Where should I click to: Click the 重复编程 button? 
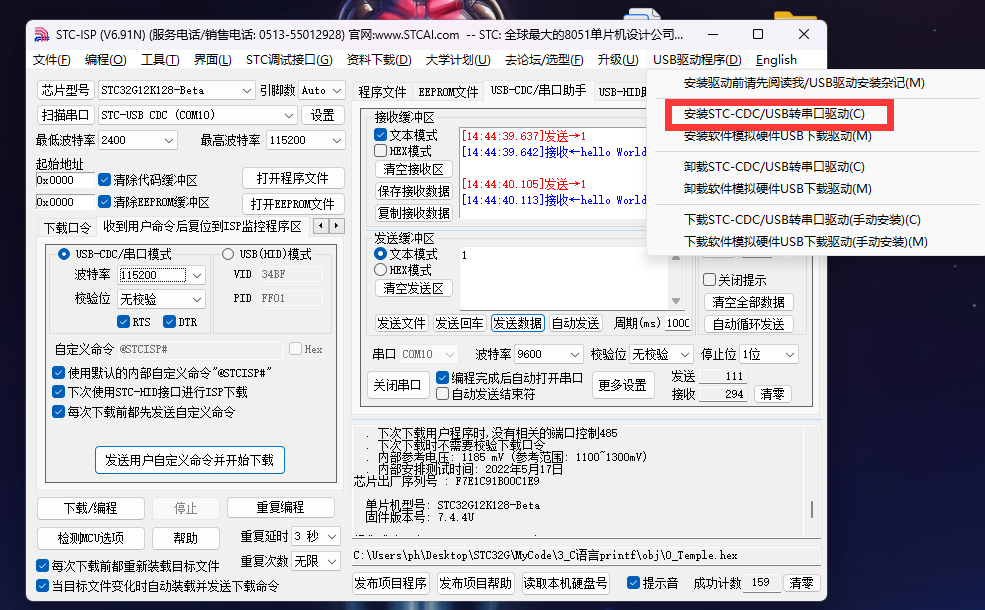[280, 508]
